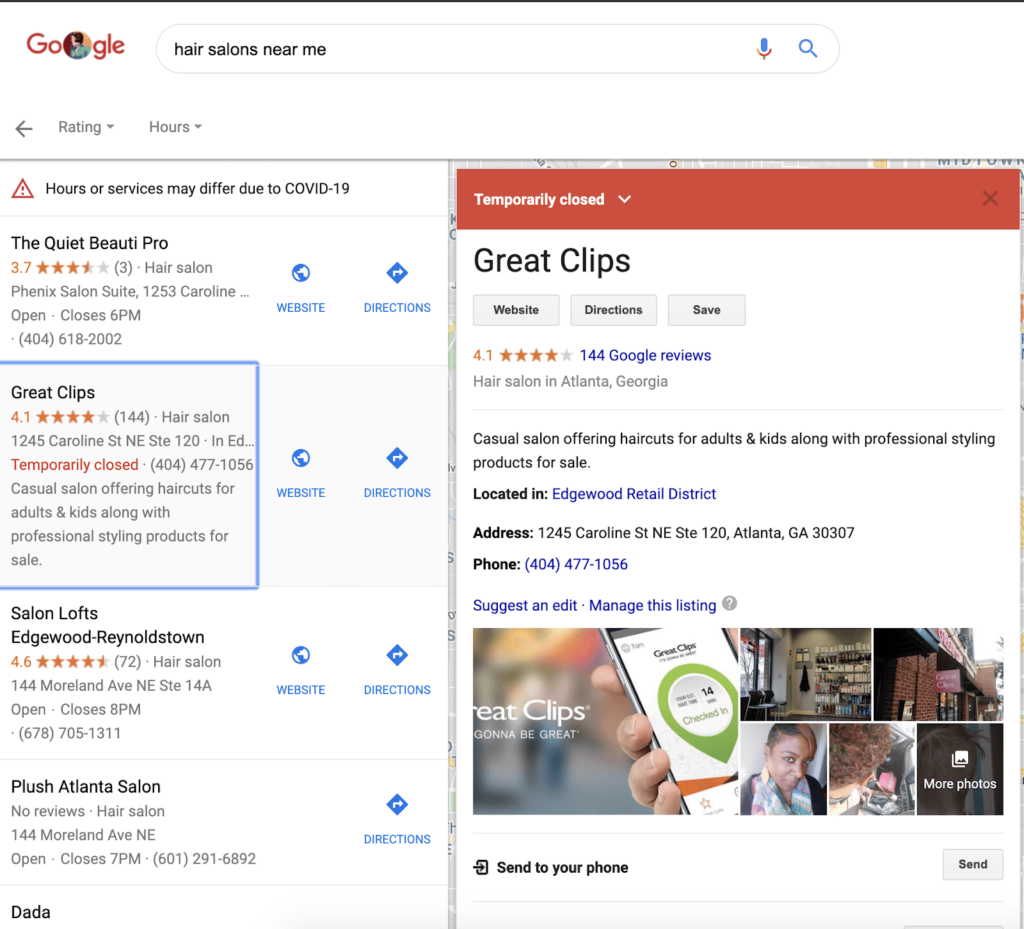Click the Website button in Great Clips panel
Screen dimensions: 1024x929
[516, 309]
